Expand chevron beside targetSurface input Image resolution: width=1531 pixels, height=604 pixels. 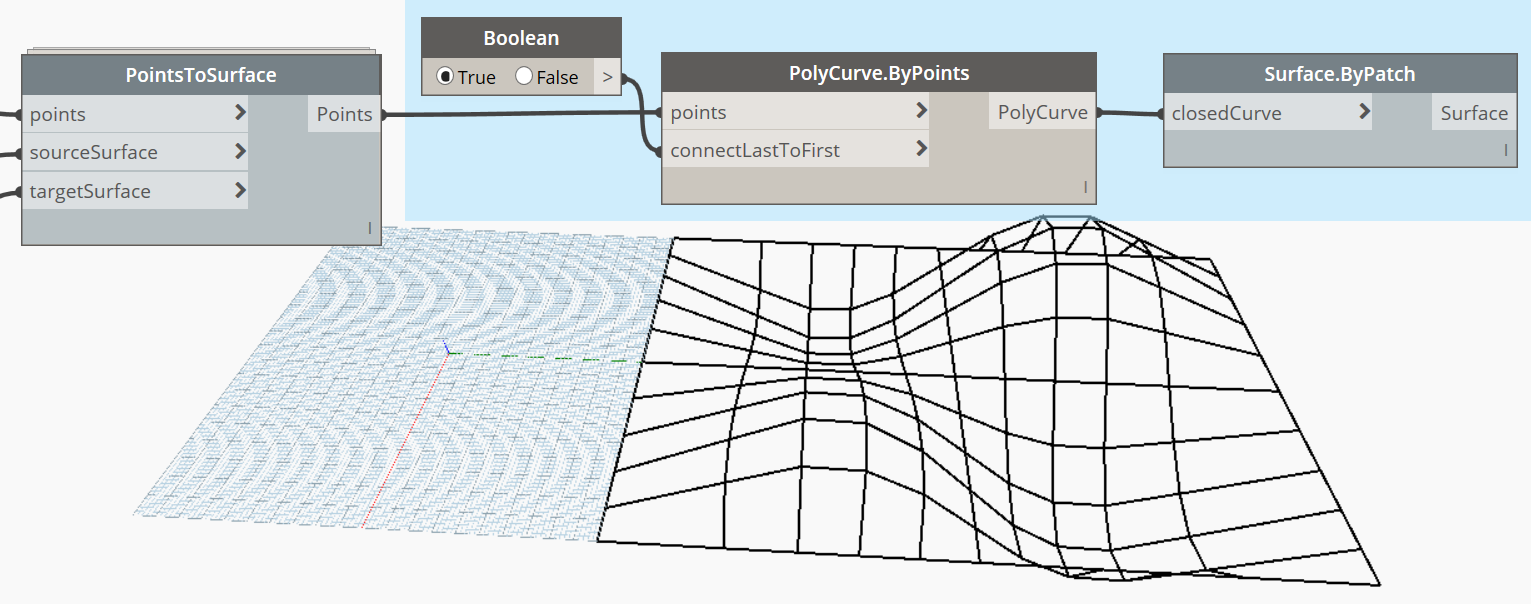point(240,190)
